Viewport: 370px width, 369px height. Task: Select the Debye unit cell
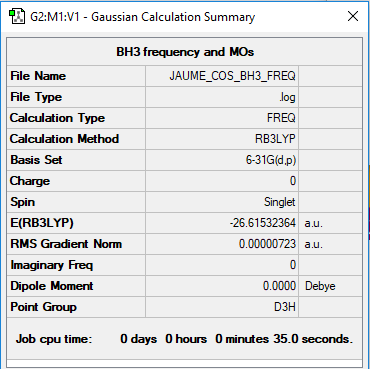point(330,286)
